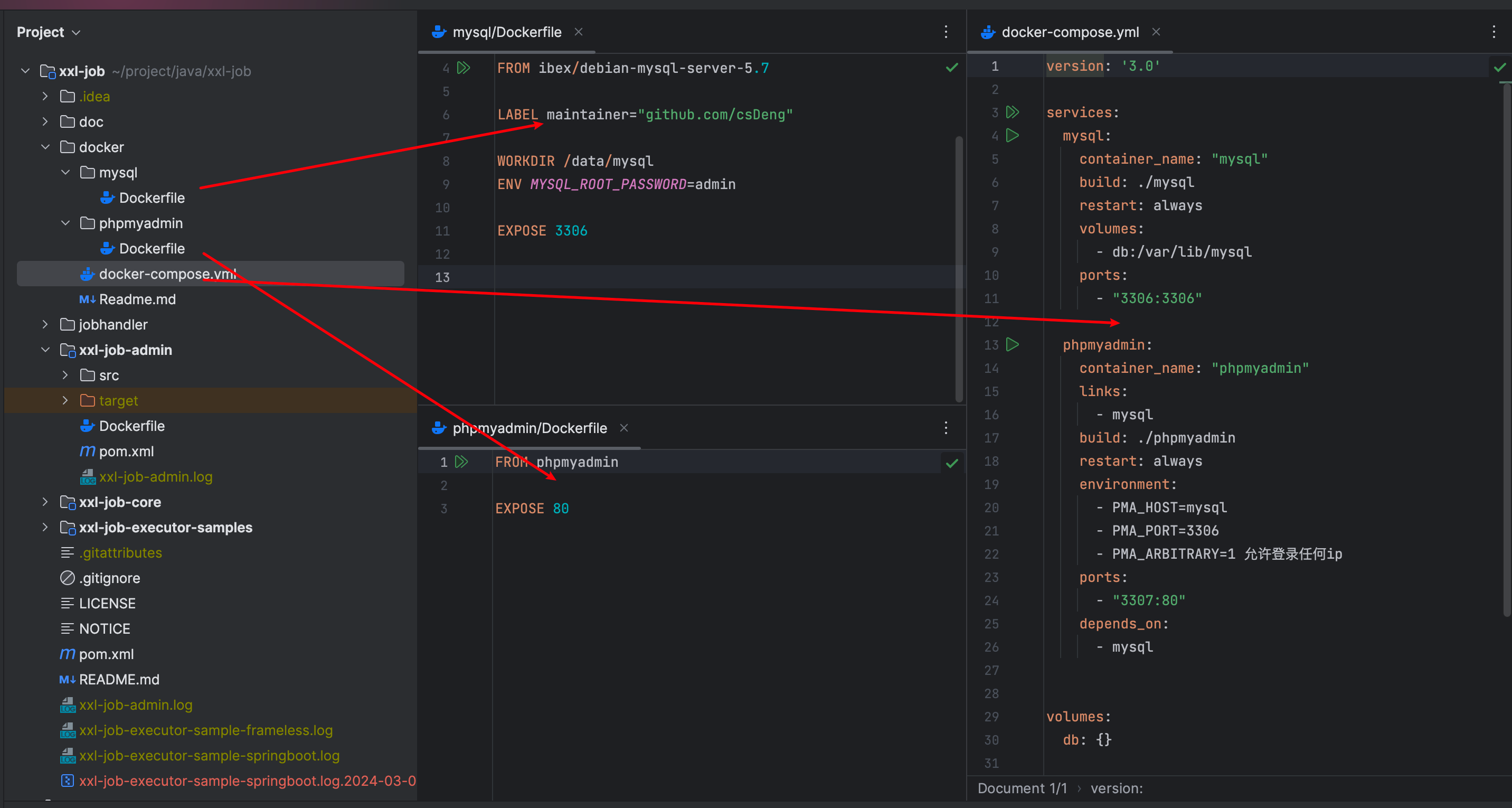Expand the xxl-job-executor-samples module

coord(45,528)
